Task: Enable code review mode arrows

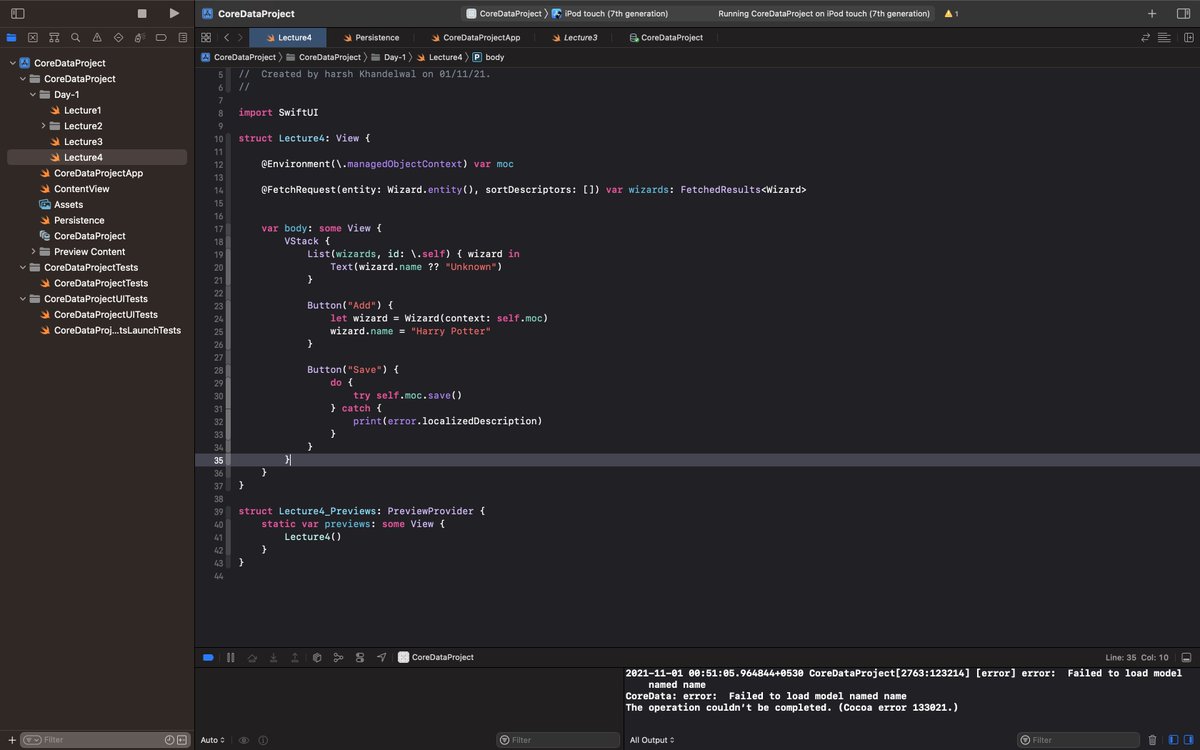Action: 1145,38
